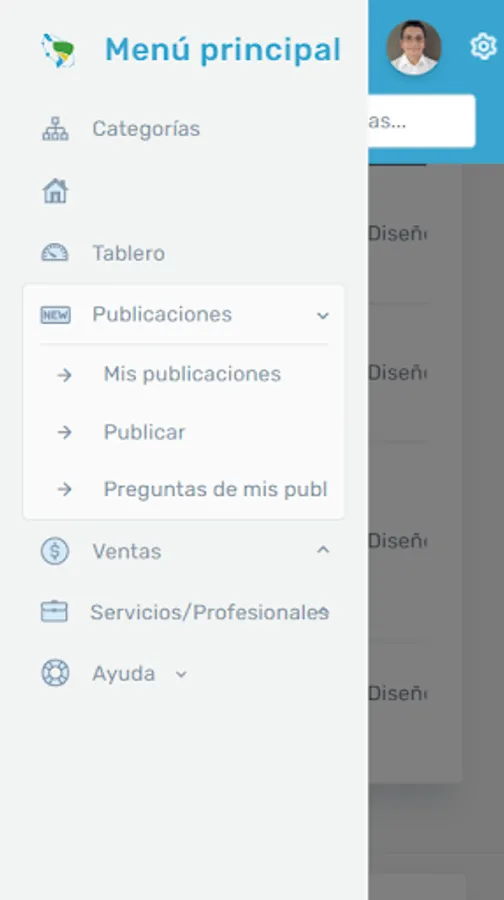Click the Ayuda lifebuoy icon

pyautogui.click(x=55, y=673)
